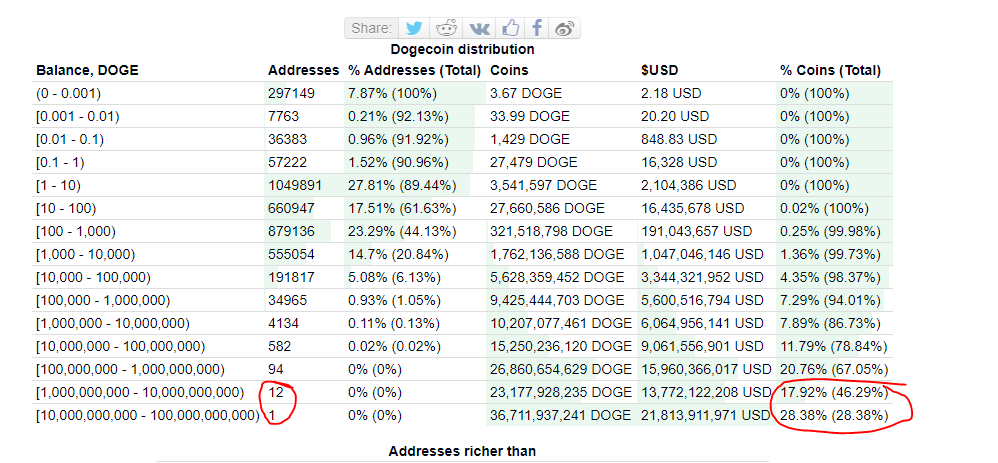Share the page on Facebook
Viewport: 998px width, 463px height.
(x=537, y=28)
